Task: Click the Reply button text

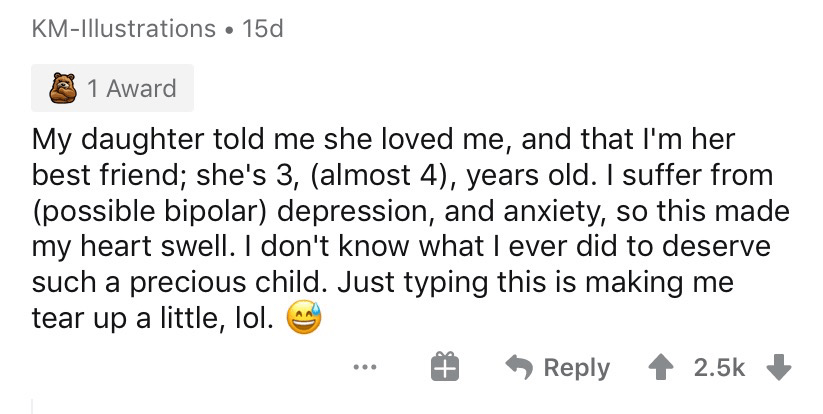Action: tap(577, 368)
